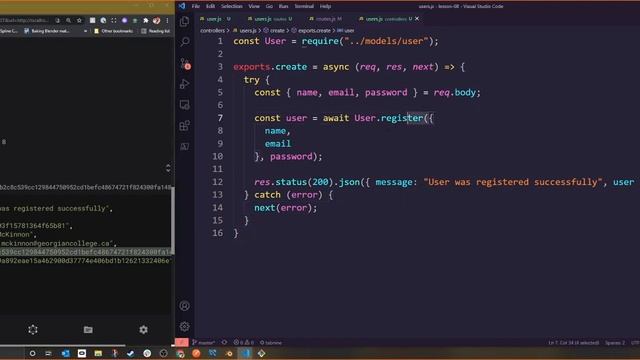Image resolution: width=640 pixels, height=360 pixels.
Task: Open the Blender icon on the taskbar
Action: tap(229, 353)
